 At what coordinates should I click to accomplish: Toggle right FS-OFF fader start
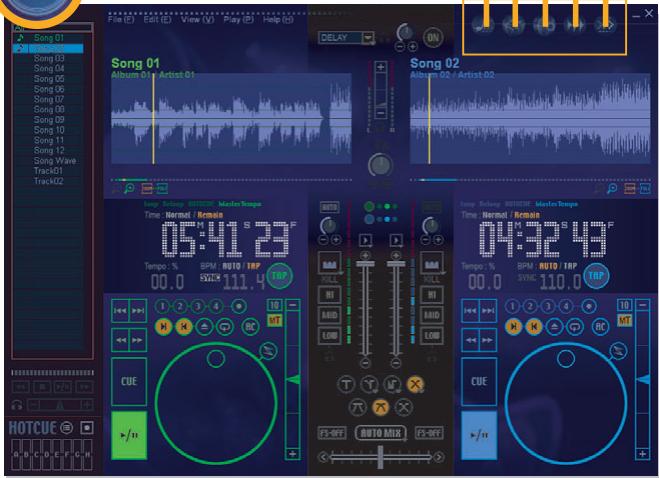click(x=429, y=433)
